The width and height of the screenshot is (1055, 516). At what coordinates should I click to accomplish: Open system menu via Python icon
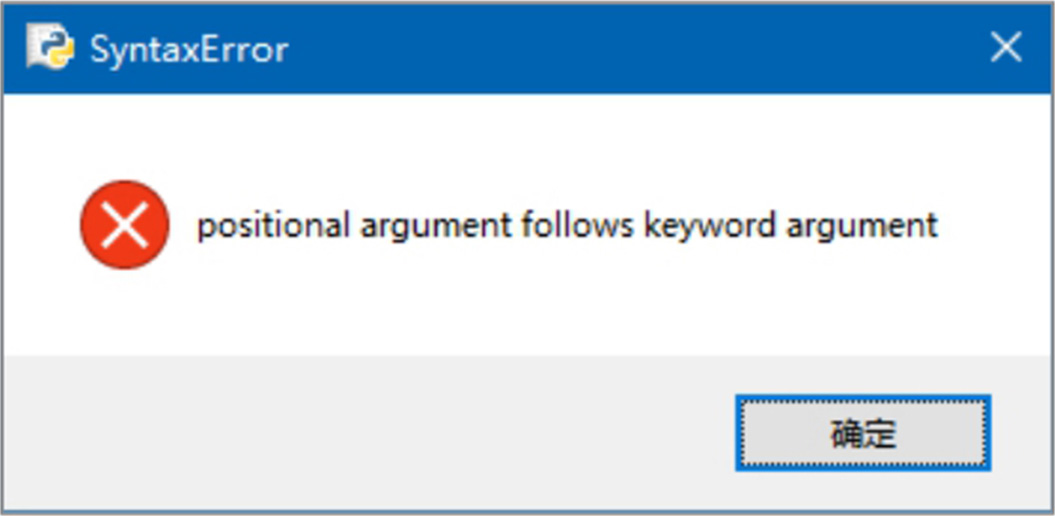point(50,46)
